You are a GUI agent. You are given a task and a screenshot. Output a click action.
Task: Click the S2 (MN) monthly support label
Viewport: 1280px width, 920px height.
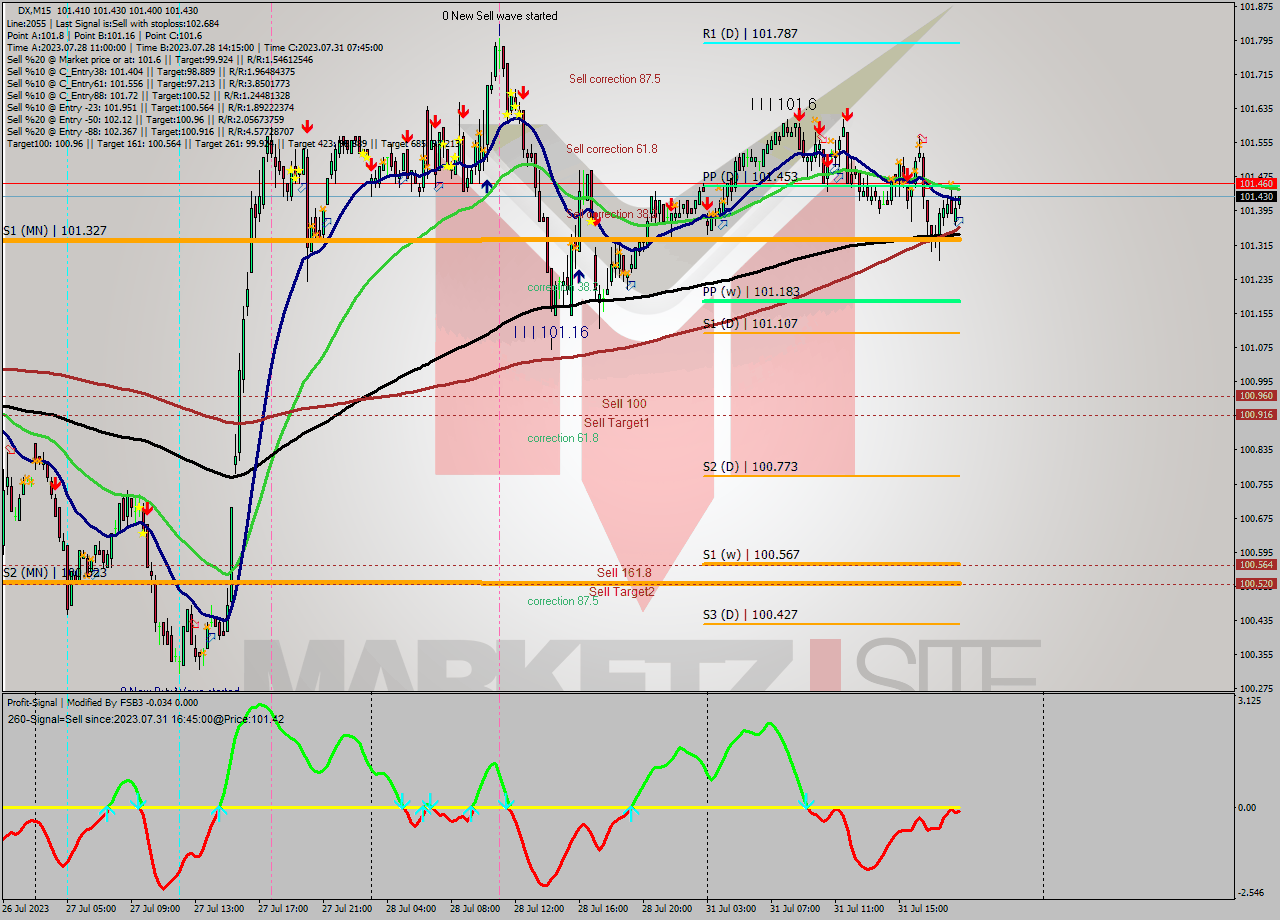click(54, 572)
